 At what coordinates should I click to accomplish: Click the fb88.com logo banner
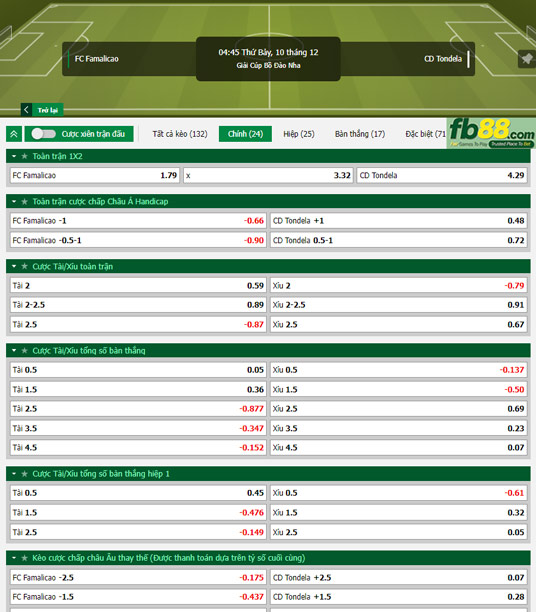(491, 133)
